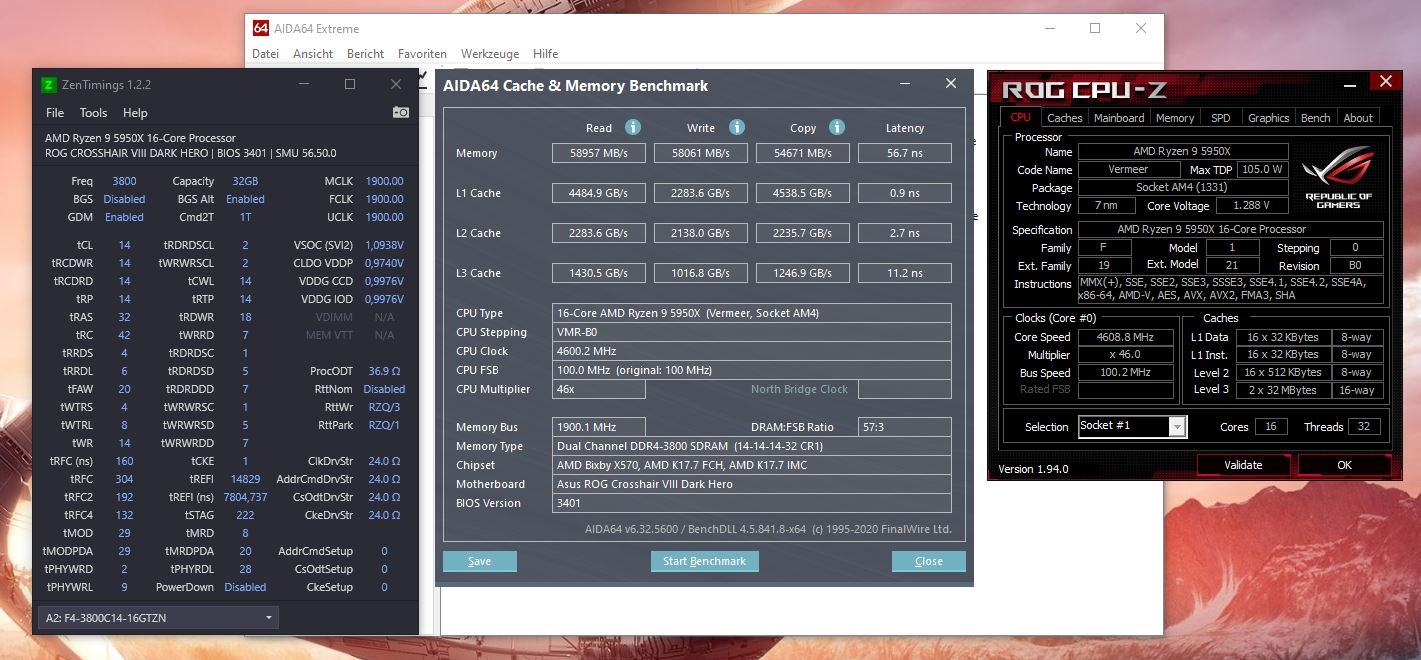Click the L3 Cache Latency value 11.2 ns
The image size is (1421, 660).
pyautogui.click(x=904, y=273)
